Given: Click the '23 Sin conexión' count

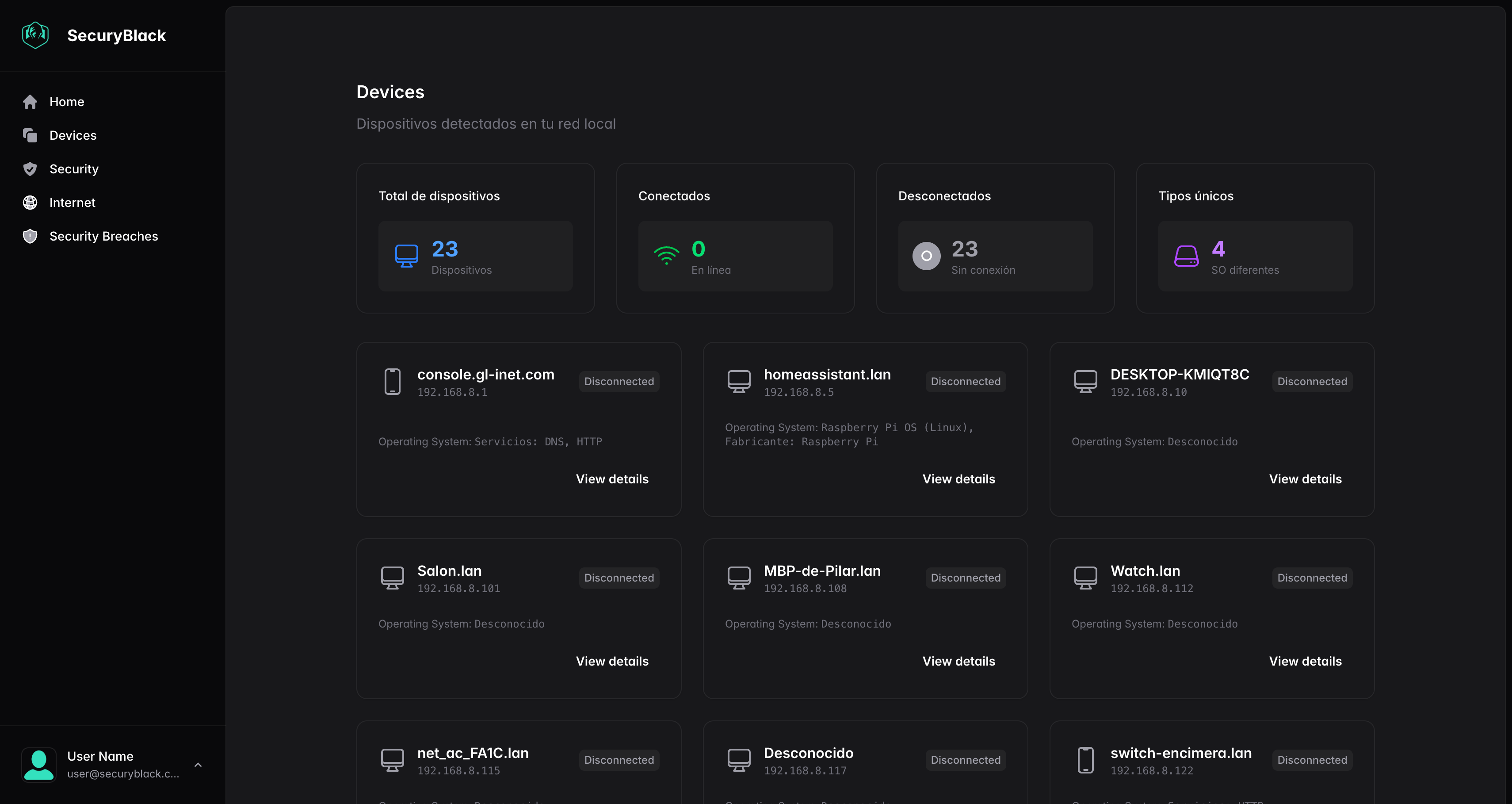Looking at the screenshot, I should [983, 257].
